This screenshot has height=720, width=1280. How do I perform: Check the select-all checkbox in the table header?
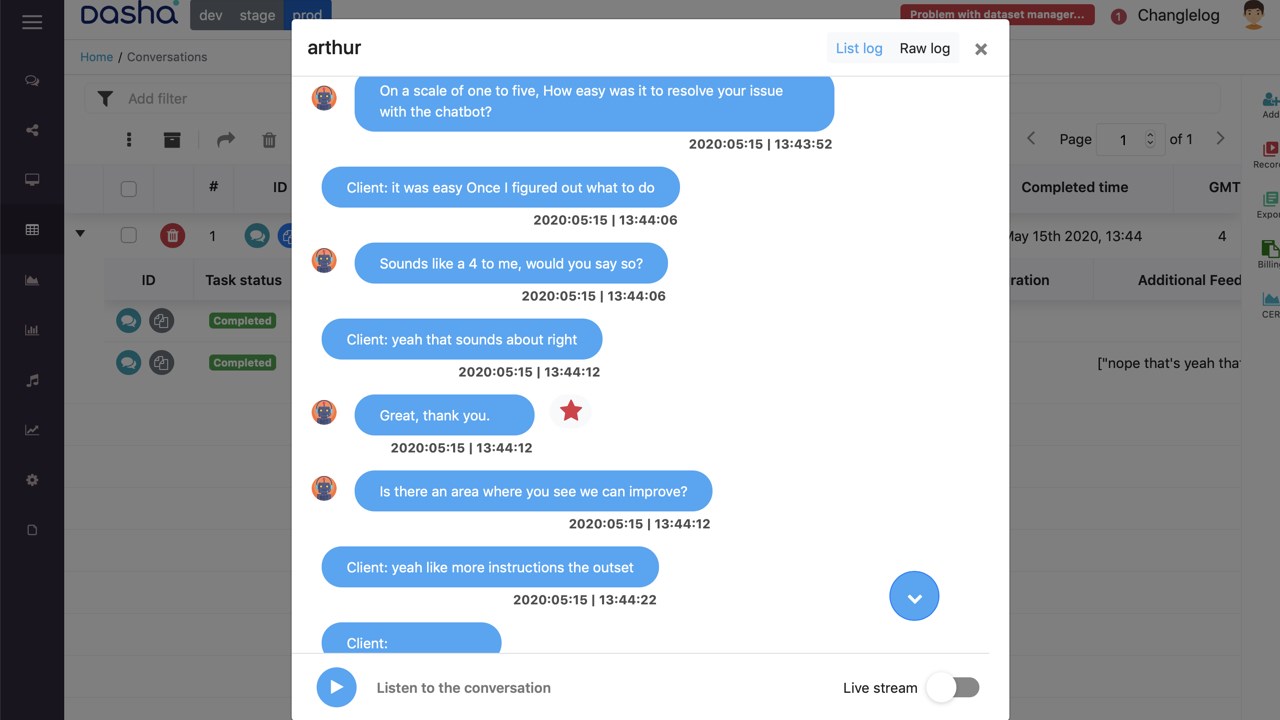128,188
